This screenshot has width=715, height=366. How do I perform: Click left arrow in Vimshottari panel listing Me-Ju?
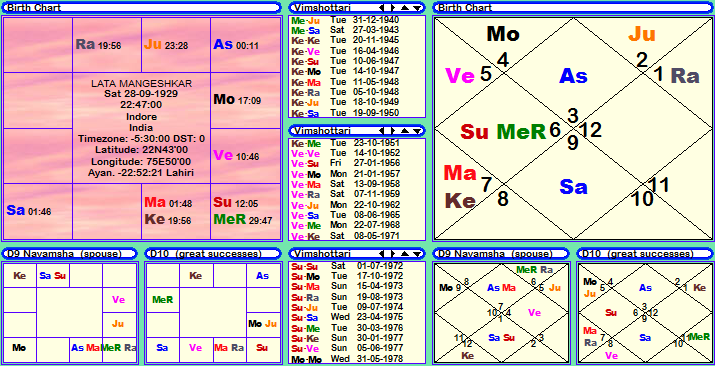point(382,8)
